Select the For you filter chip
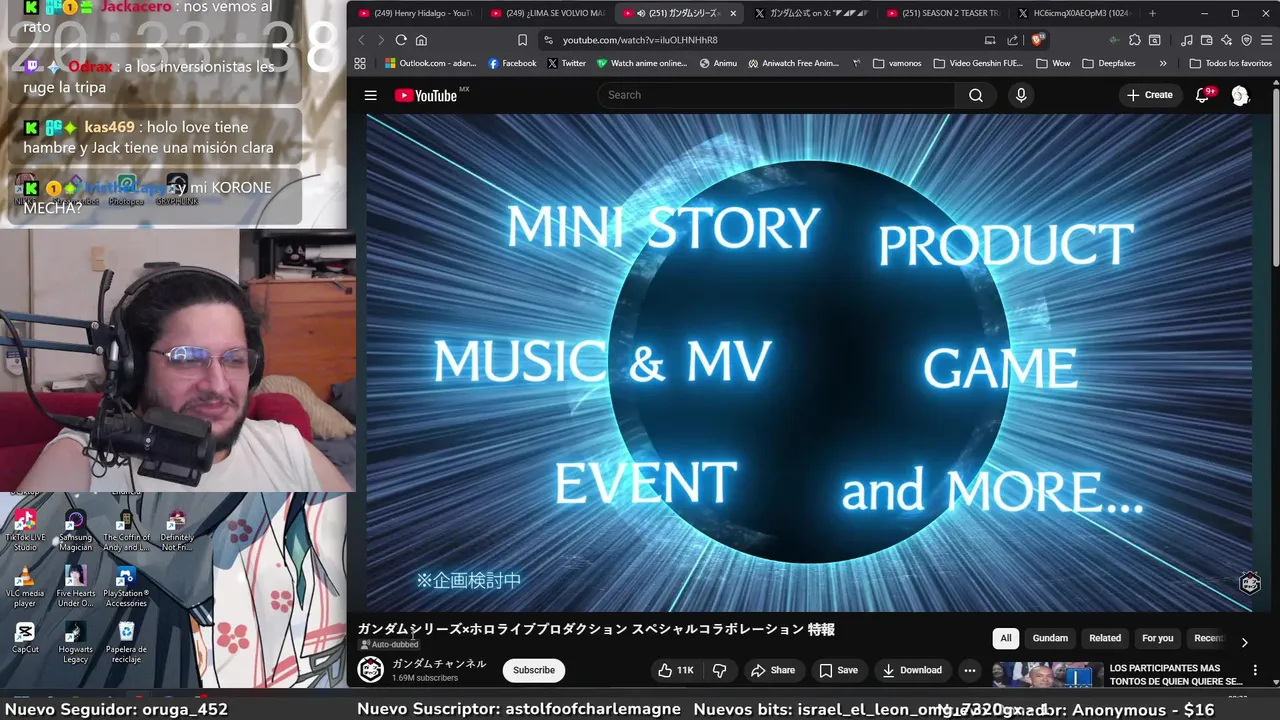 coord(1158,638)
